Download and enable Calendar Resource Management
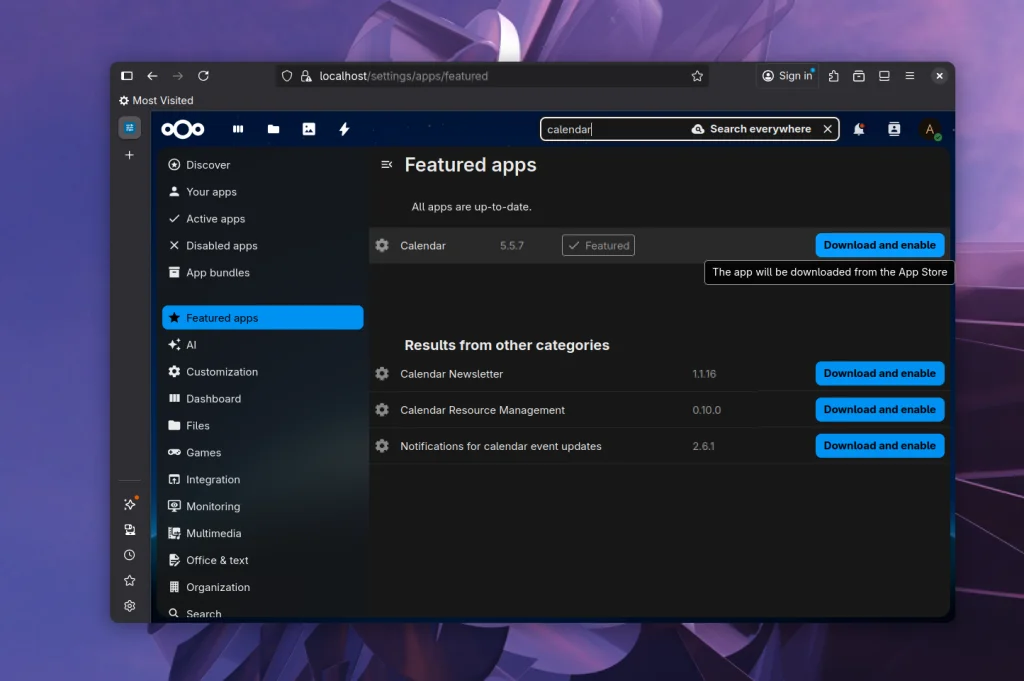Image resolution: width=1024 pixels, height=681 pixels. click(x=879, y=410)
